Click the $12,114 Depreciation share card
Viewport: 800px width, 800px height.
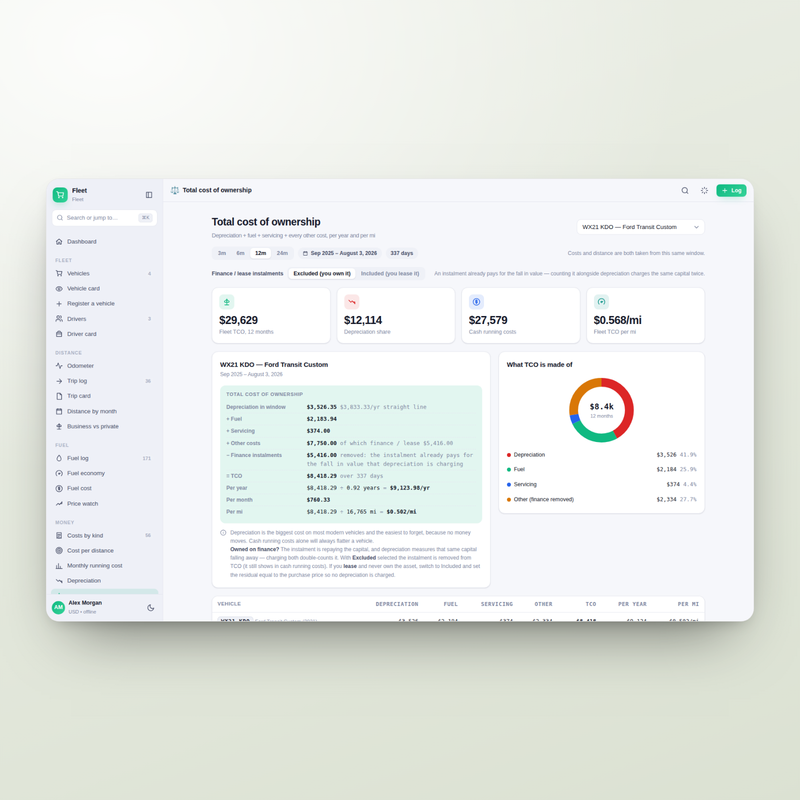(x=396, y=315)
